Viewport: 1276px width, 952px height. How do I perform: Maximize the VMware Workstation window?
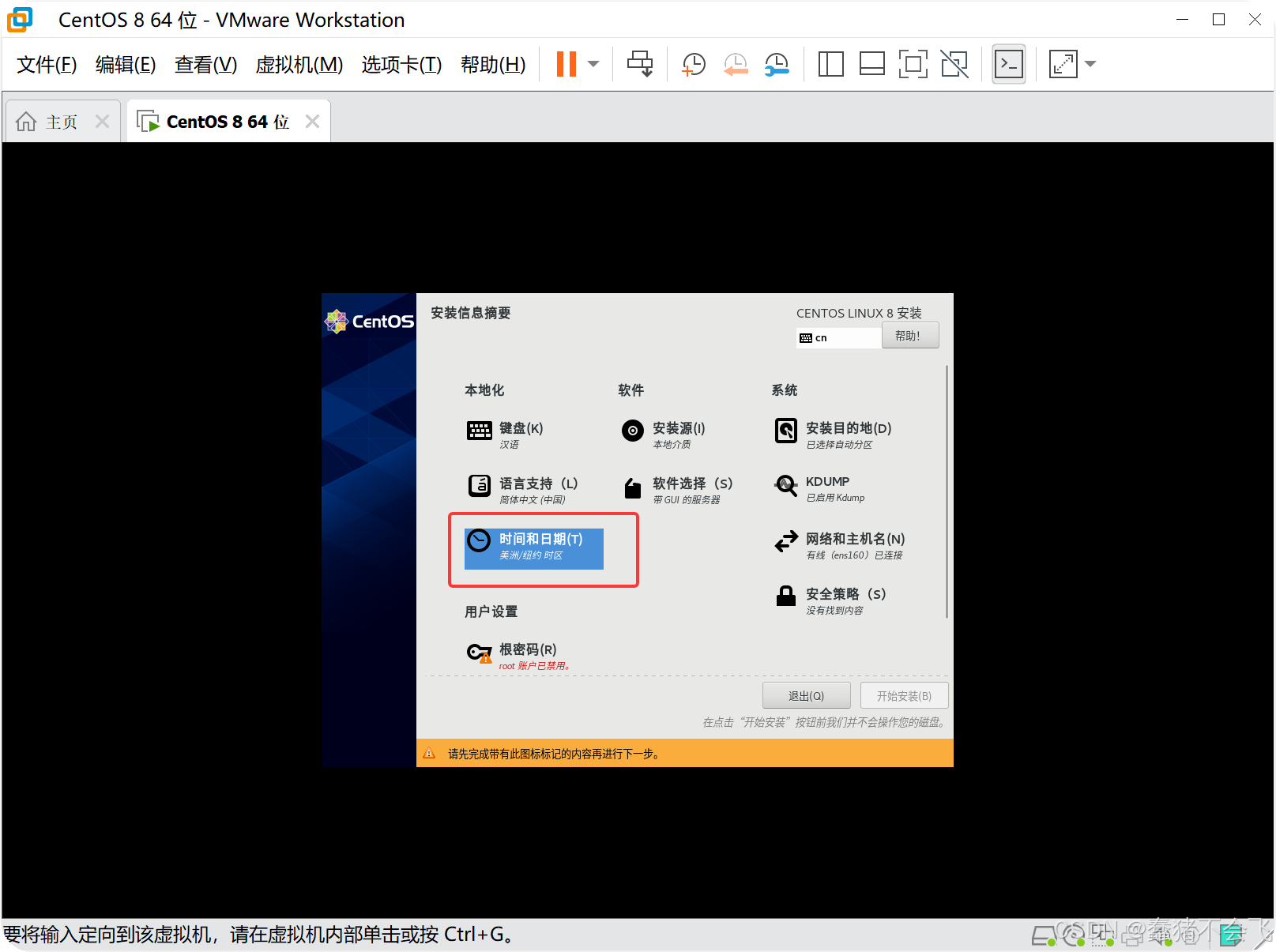tap(1218, 20)
